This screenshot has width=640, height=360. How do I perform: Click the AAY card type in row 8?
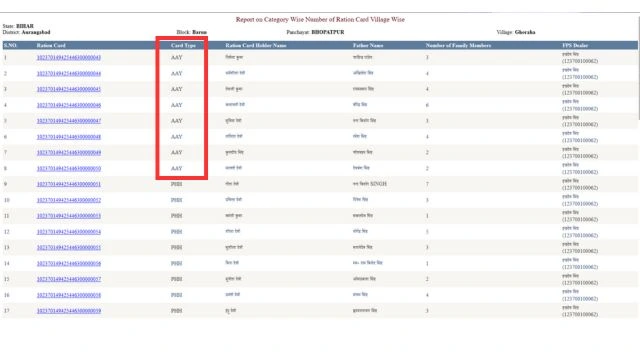(x=176, y=169)
